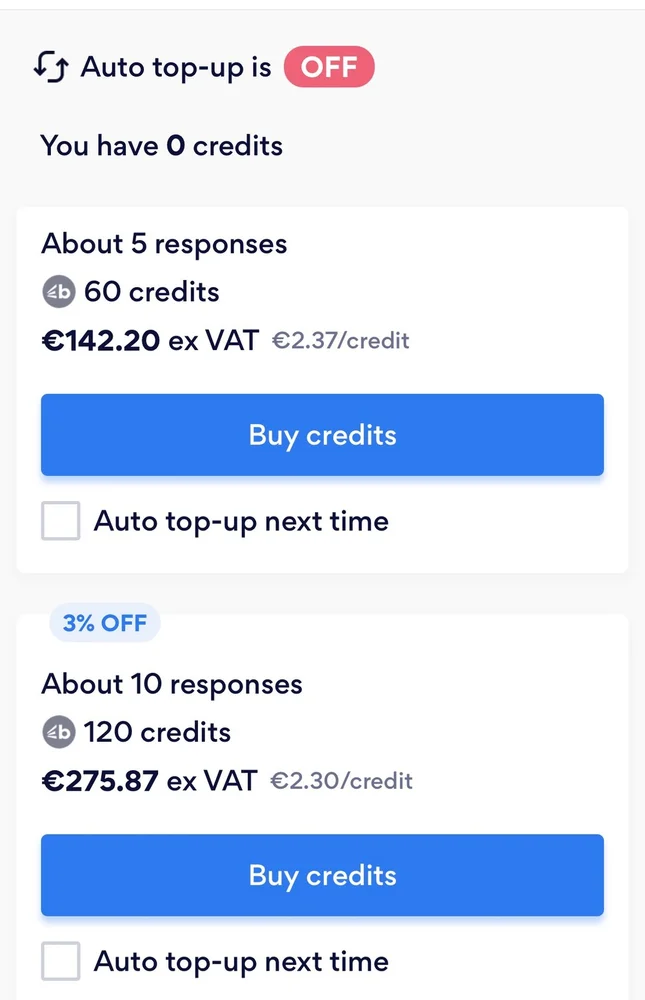Click the 3% OFF discount badge

105,623
